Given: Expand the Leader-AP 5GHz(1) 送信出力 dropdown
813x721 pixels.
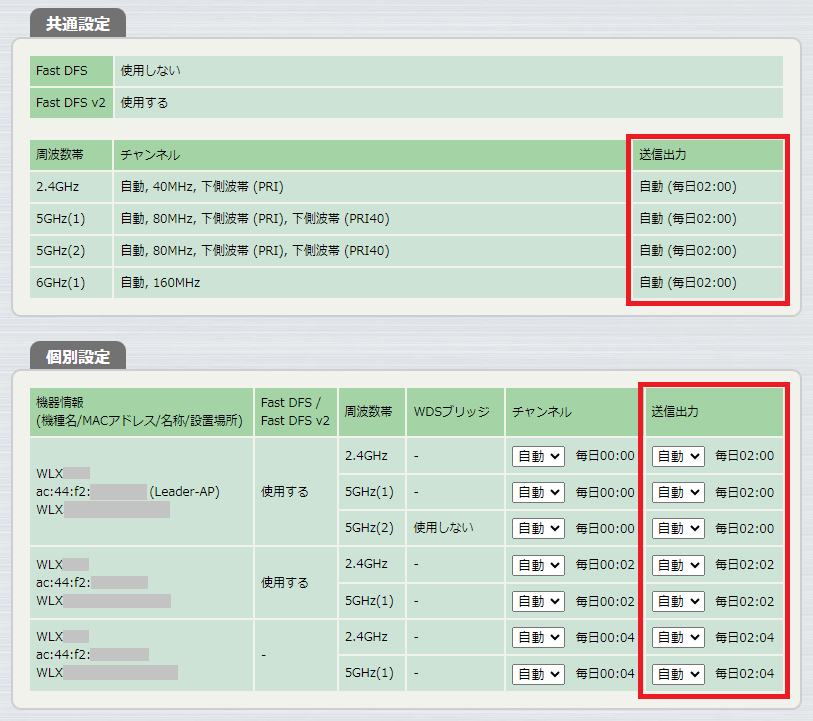Looking at the screenshot, I should (678, 492).
